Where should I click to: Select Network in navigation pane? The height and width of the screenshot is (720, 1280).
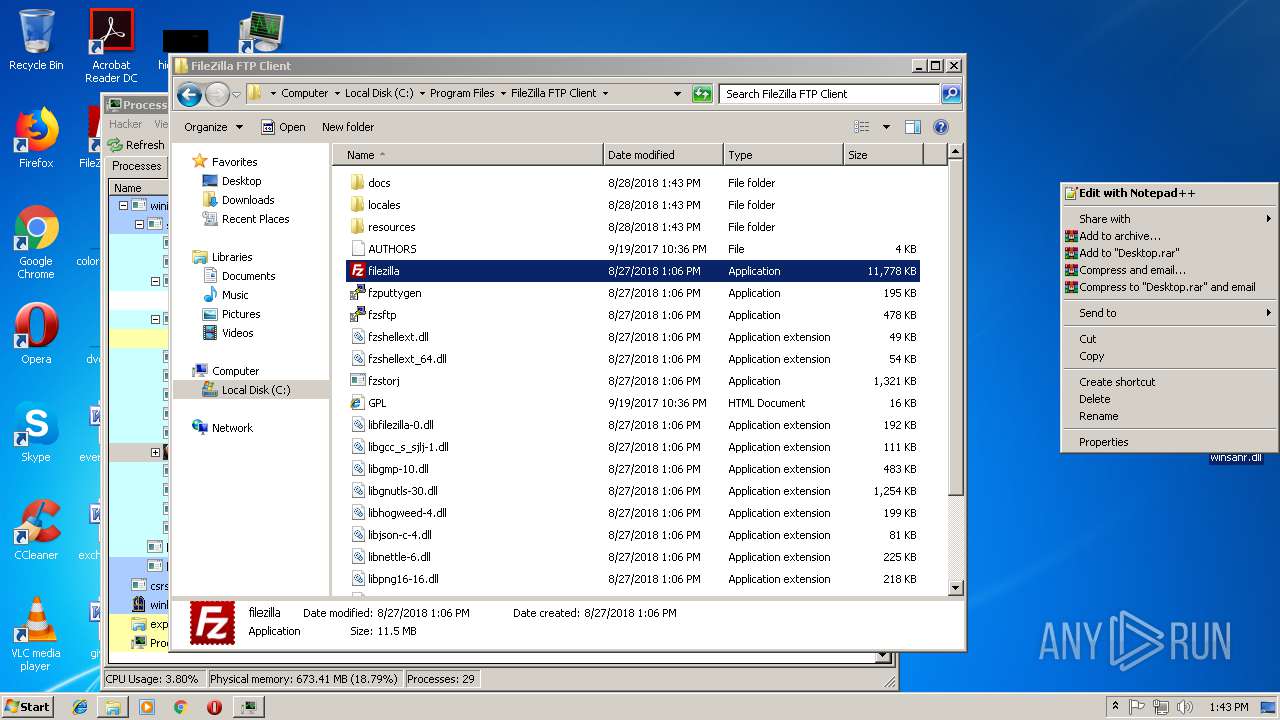[x=232, y=428]
